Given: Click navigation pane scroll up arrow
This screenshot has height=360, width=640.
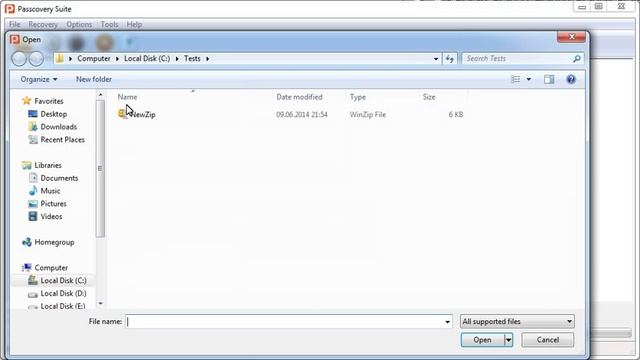Looking at the screenshot, I should point(100,95).
